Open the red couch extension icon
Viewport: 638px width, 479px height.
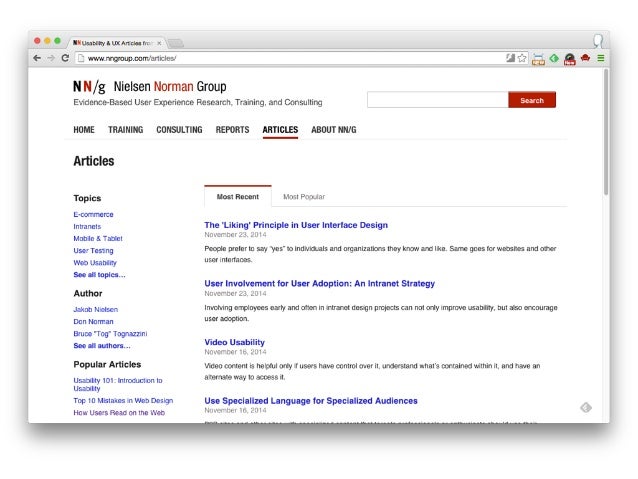pyautogui.click(x=586, y=58)
